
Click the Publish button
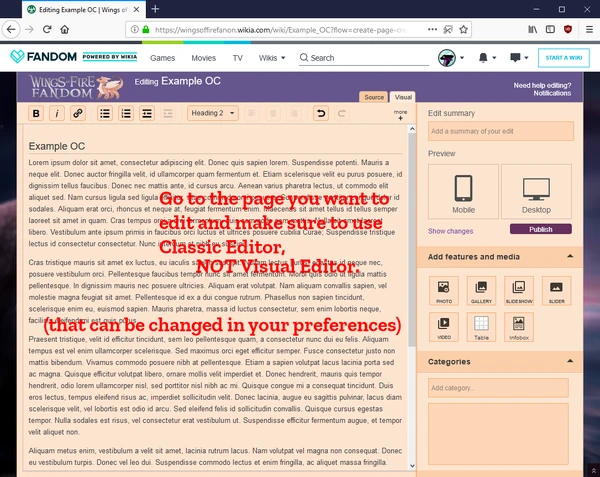(x=541, y=229)
